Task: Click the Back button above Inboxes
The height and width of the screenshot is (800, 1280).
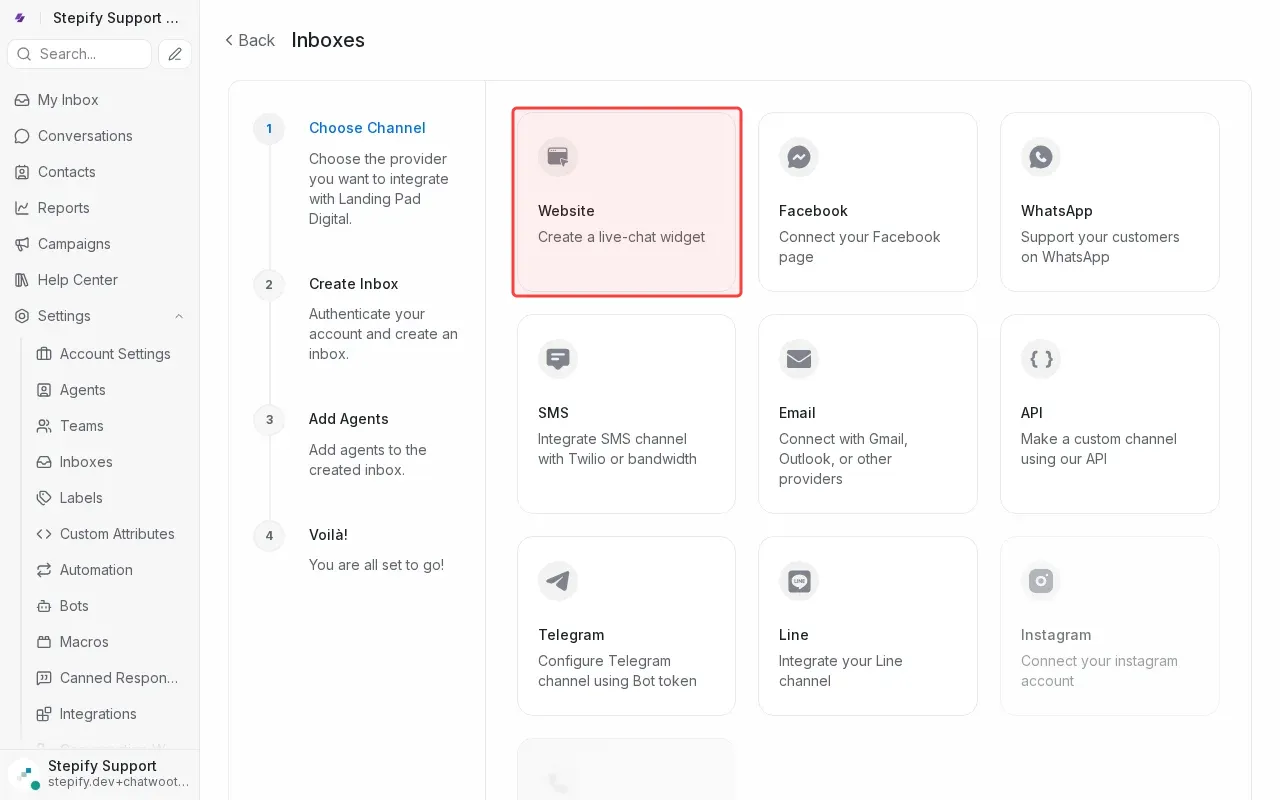Action: [249, 40]
